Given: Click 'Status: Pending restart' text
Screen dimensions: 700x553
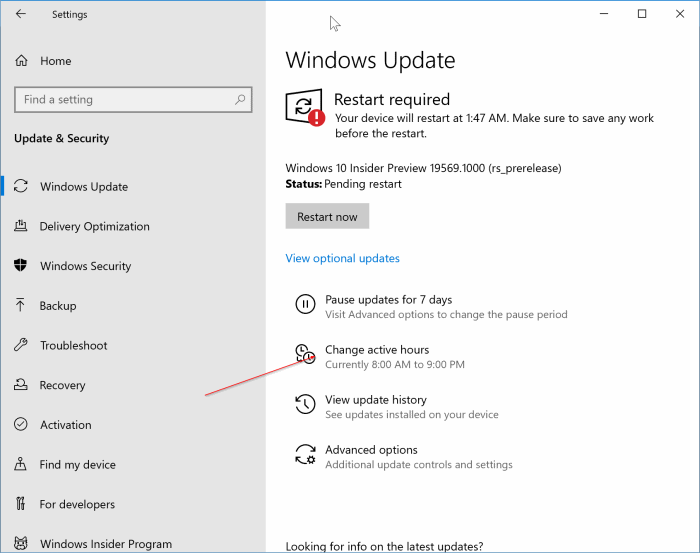Looking at the screenshot, I should click(343, 184).
